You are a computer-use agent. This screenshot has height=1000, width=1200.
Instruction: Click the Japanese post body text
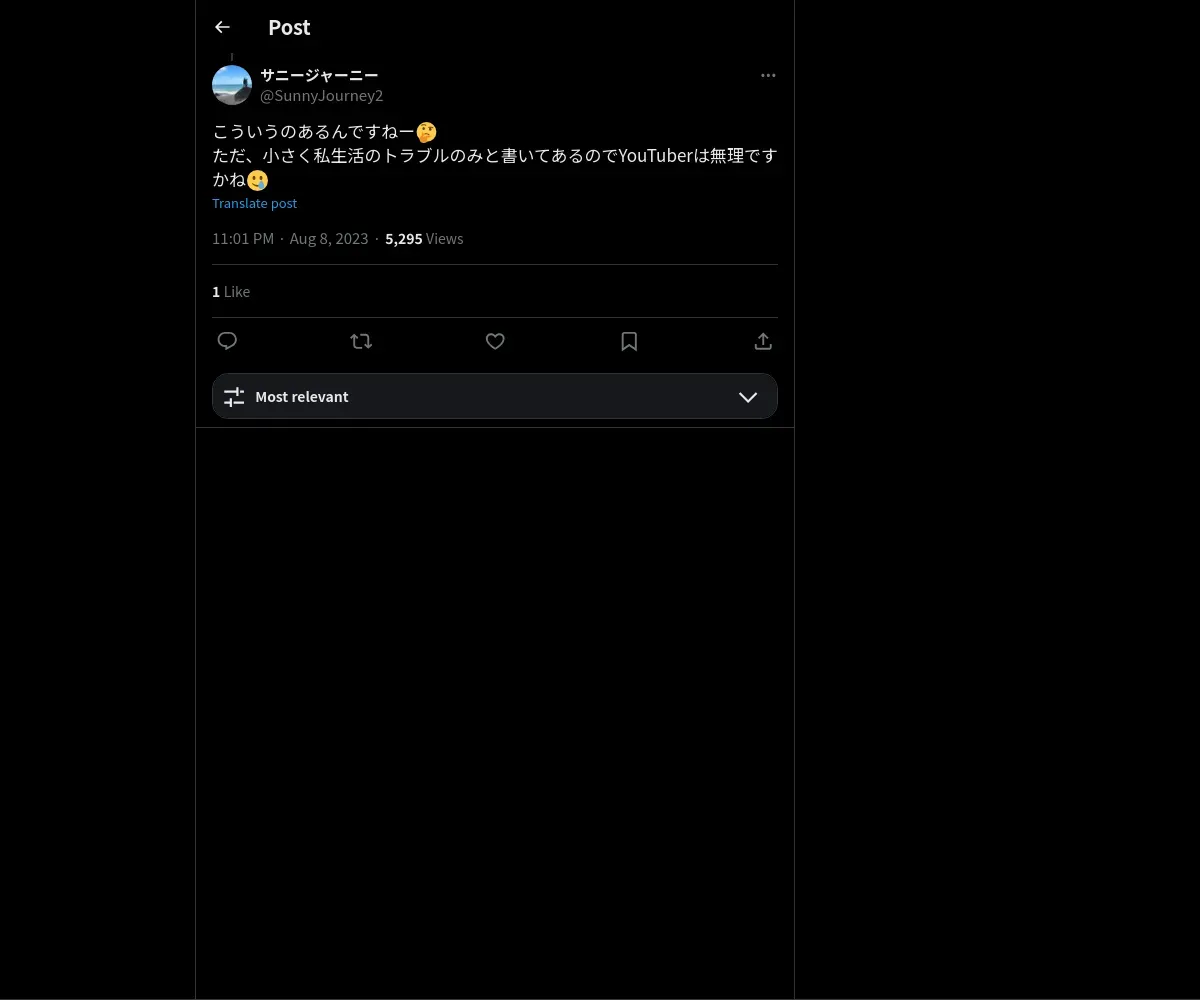point(495,156)
